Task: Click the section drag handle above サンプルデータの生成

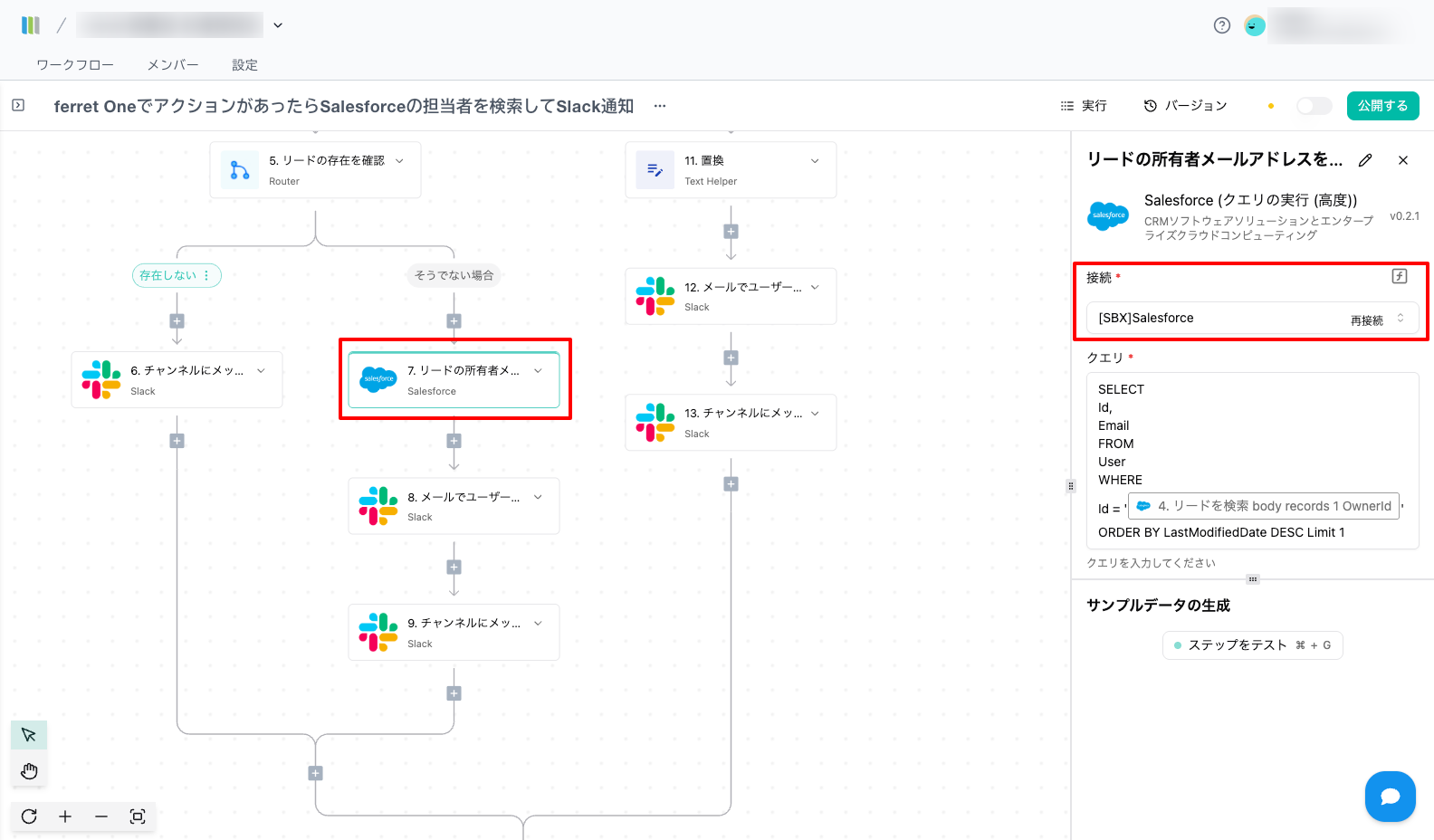Action: 1253,579
